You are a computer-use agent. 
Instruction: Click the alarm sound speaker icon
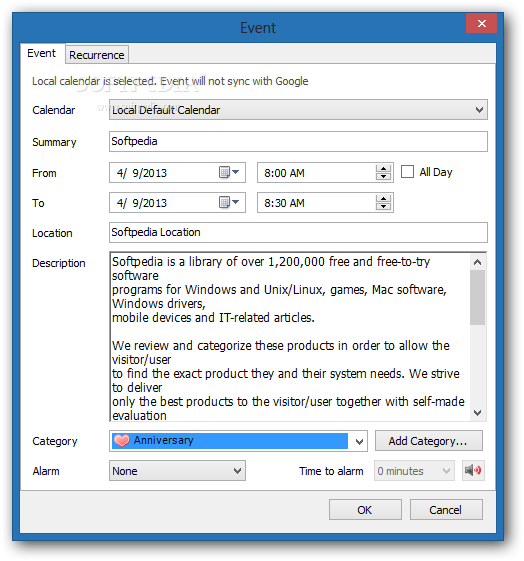(473, 470)
